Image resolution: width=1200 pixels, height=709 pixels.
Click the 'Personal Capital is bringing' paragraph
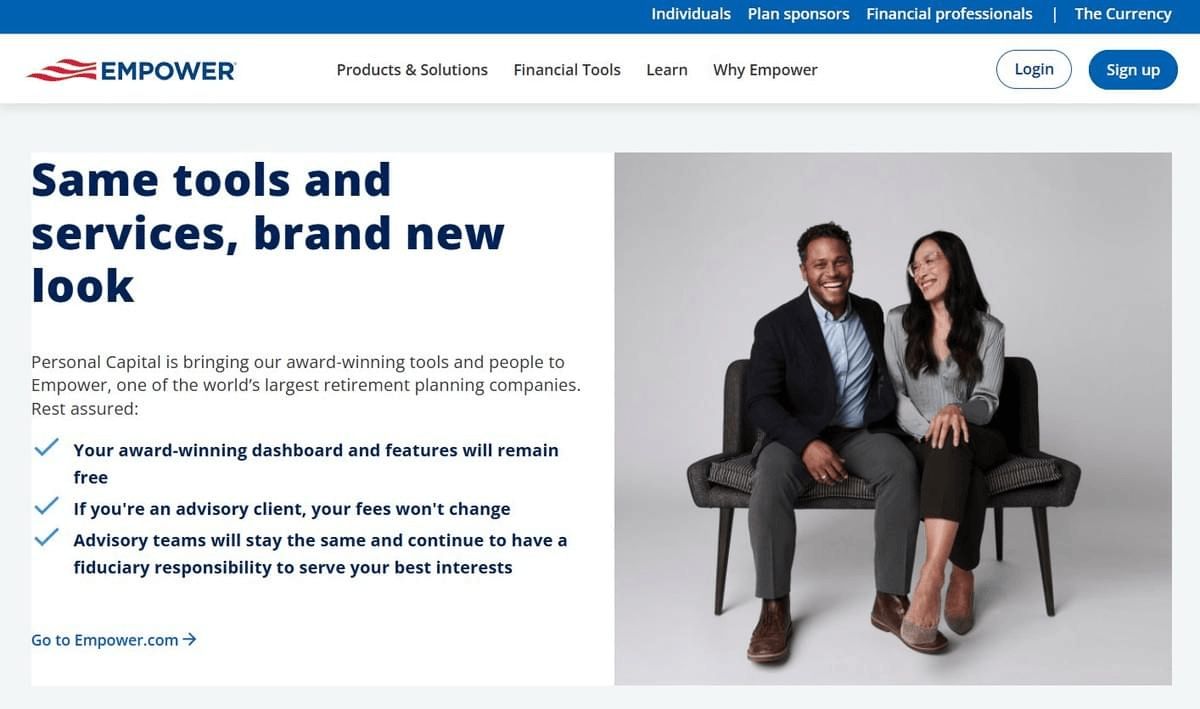click(x=306, y=385)
